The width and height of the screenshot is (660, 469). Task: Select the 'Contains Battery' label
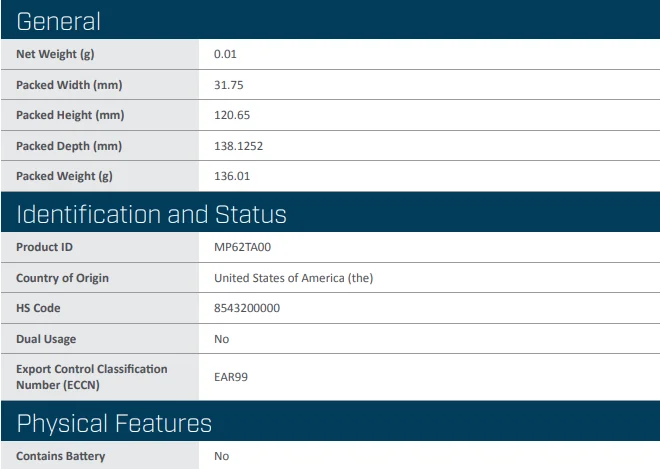tap(61, 456)
